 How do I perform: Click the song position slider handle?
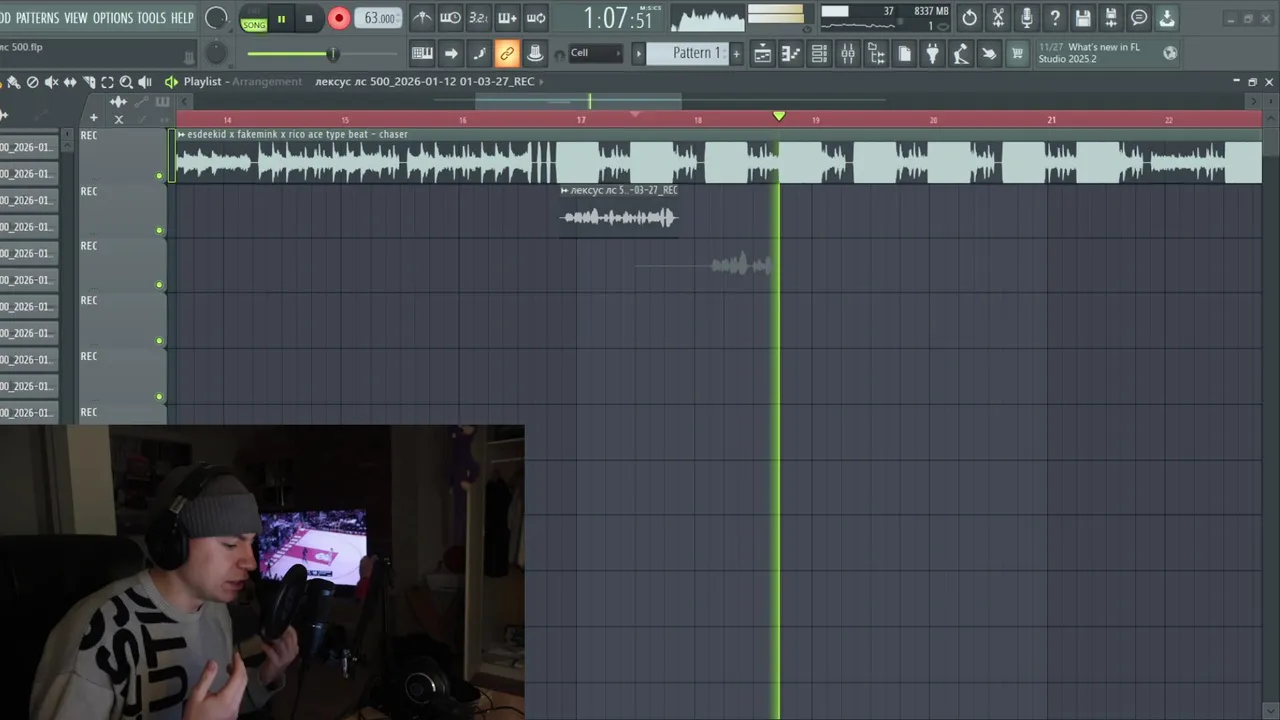point(333,54)
